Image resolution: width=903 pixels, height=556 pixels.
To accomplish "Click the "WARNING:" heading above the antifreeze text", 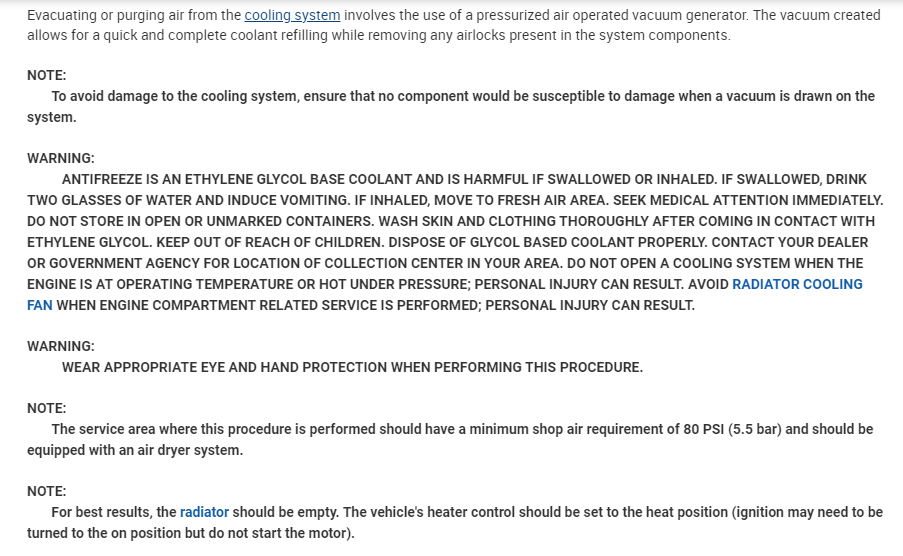I will [61, 158].
